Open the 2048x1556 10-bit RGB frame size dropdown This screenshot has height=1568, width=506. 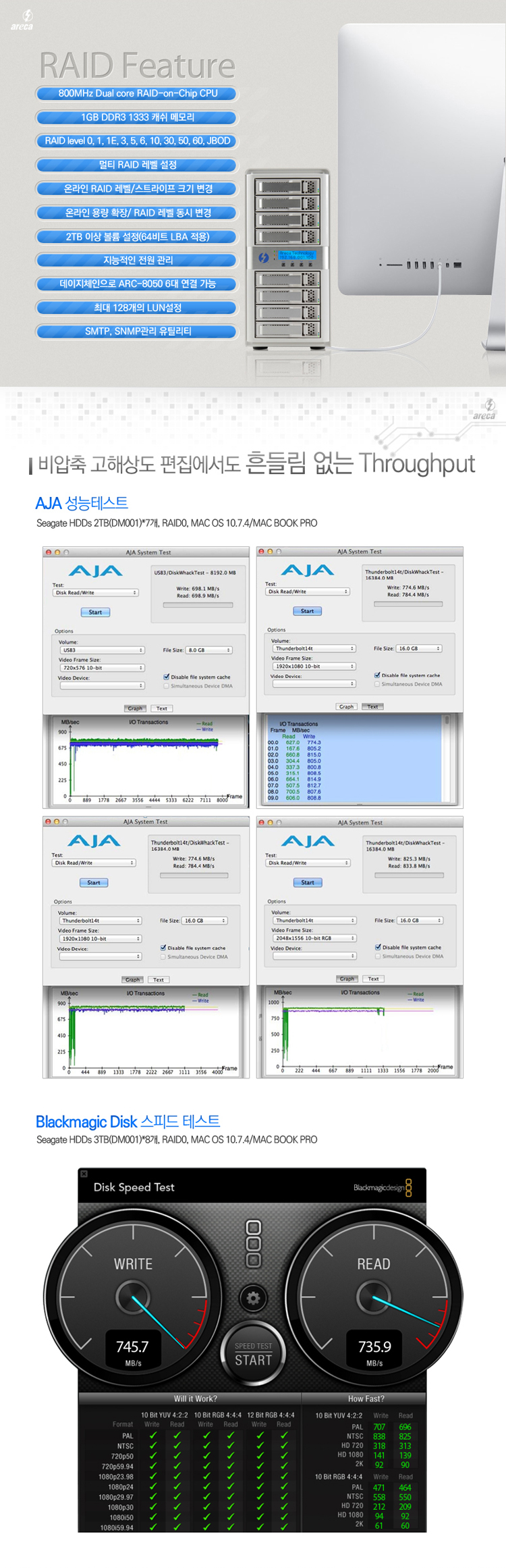314,938
